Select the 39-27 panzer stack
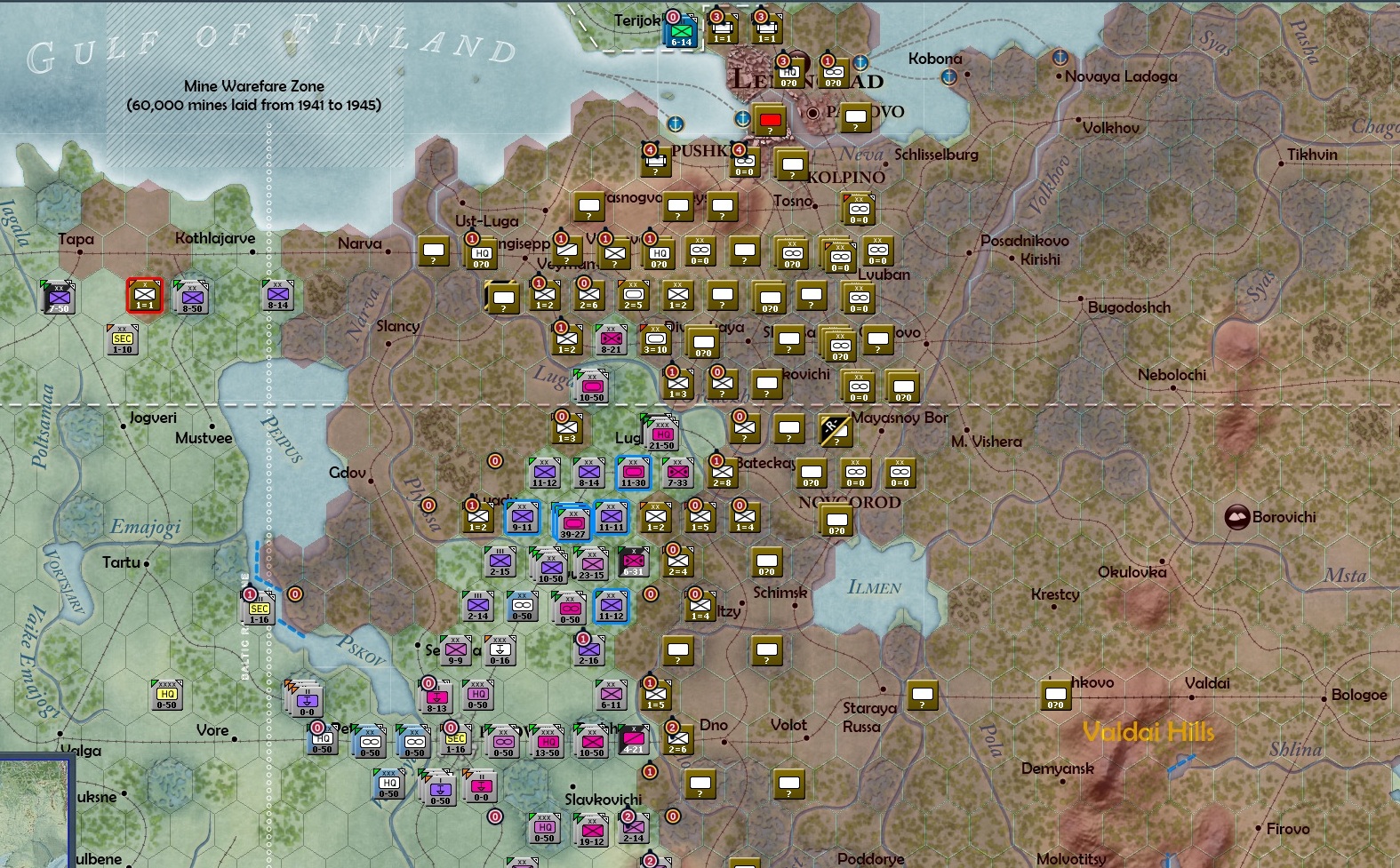Image resolution: width=1400 pixels, height=868 pixels. point(572,523)
